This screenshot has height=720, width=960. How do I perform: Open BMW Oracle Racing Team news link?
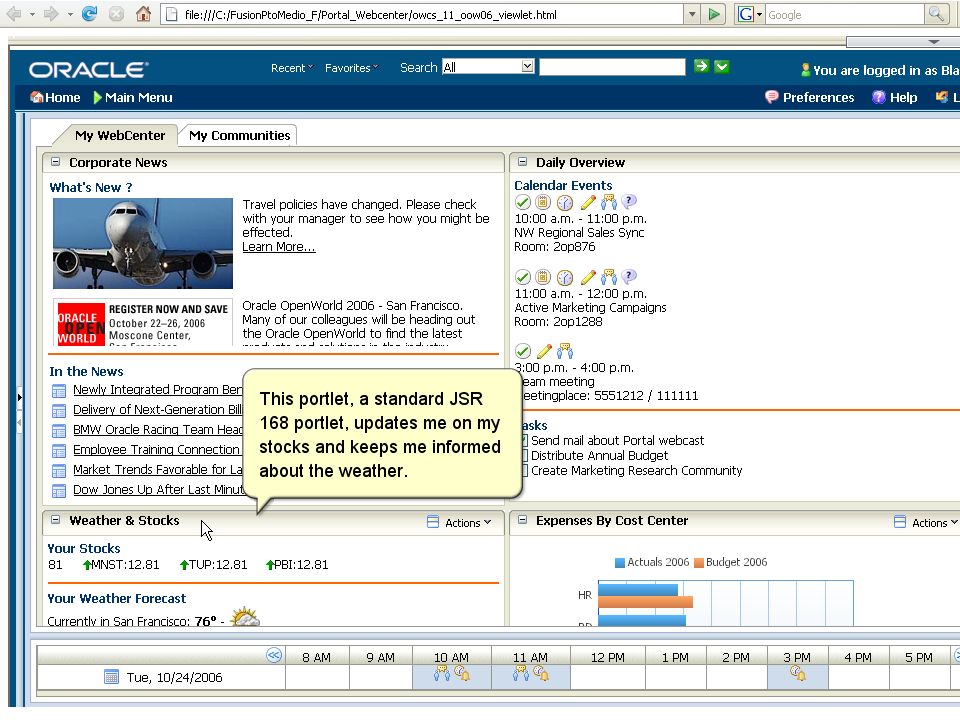tap(157, 430)
